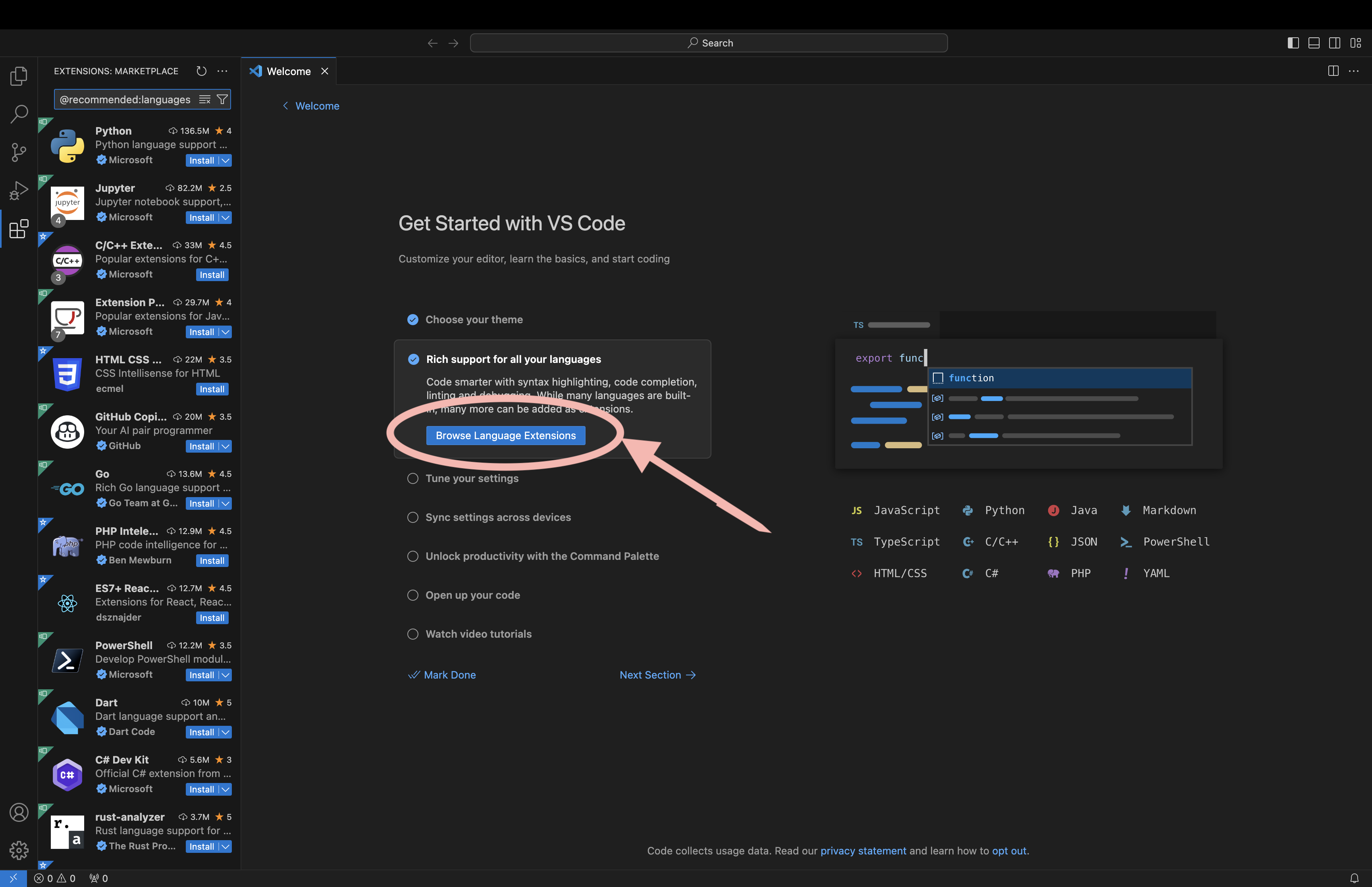Open the PowerShell extension list entry
Screen dimensions: 1372x887
tap(139, 661)
